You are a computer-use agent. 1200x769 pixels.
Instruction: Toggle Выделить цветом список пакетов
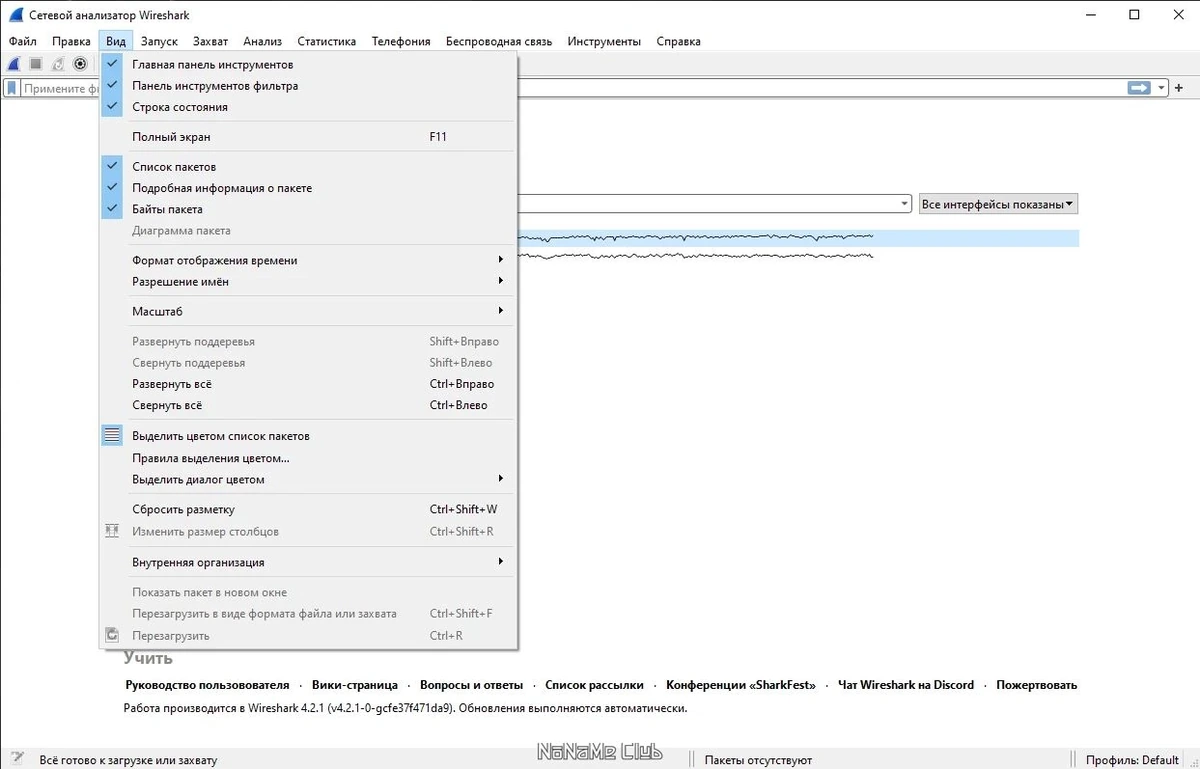point(307,436)
